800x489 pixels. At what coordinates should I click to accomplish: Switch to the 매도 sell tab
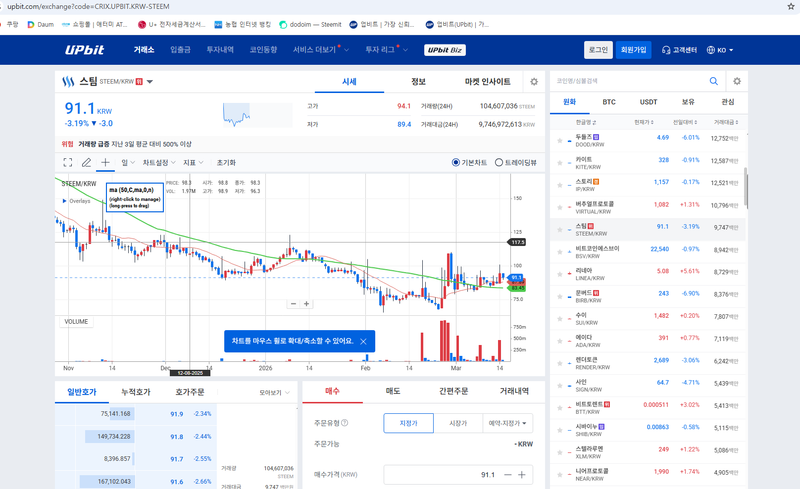(393, 391)
